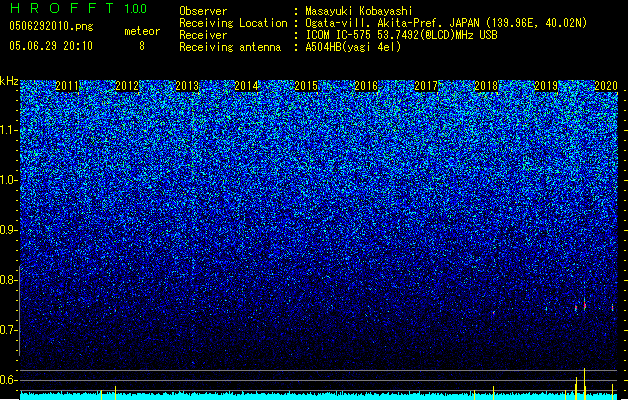Click the observer name Masayuki Kobayashi
This screenshot has width=629, height=400.
tap(359, 11)
